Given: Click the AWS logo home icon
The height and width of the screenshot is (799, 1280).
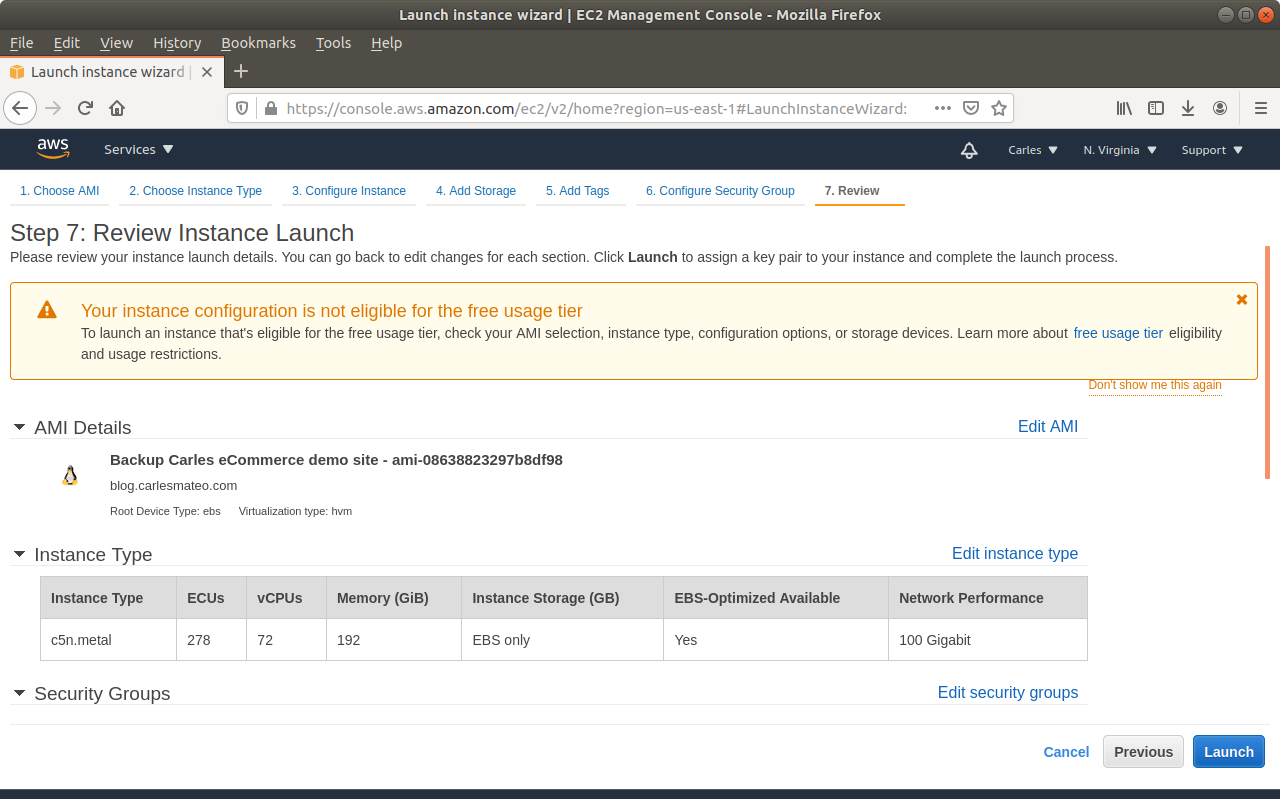Looking at the screenshot, I should pos(53,148).
